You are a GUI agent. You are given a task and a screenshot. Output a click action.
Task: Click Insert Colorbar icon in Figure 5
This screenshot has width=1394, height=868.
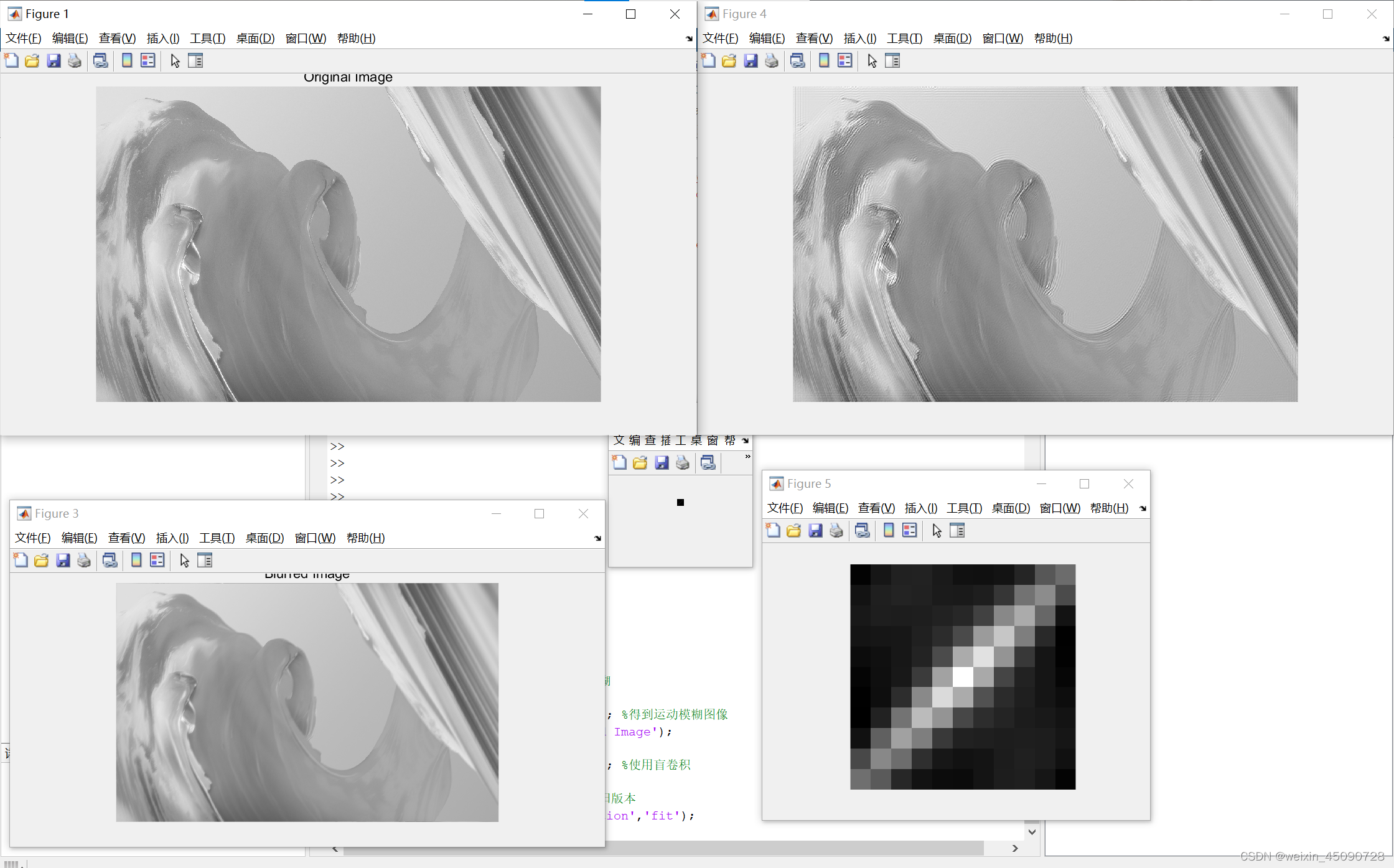tap(889, 530)
